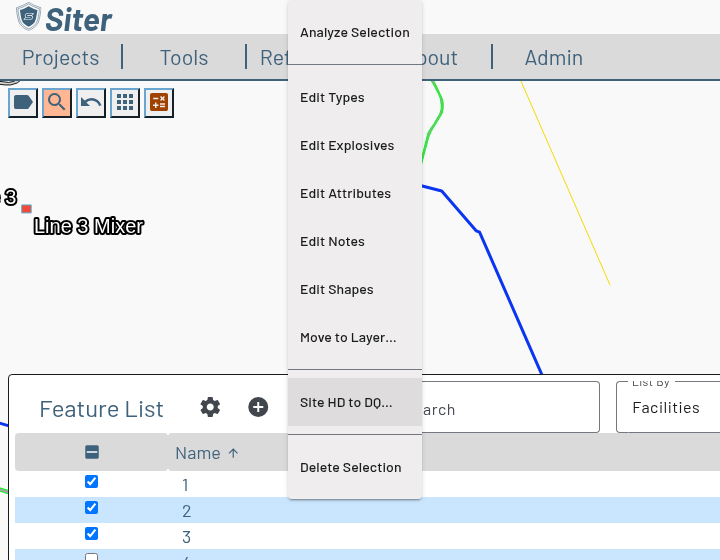Open the Tools nav item
This screenshot has width=720, height=560.
coord(184,58)
